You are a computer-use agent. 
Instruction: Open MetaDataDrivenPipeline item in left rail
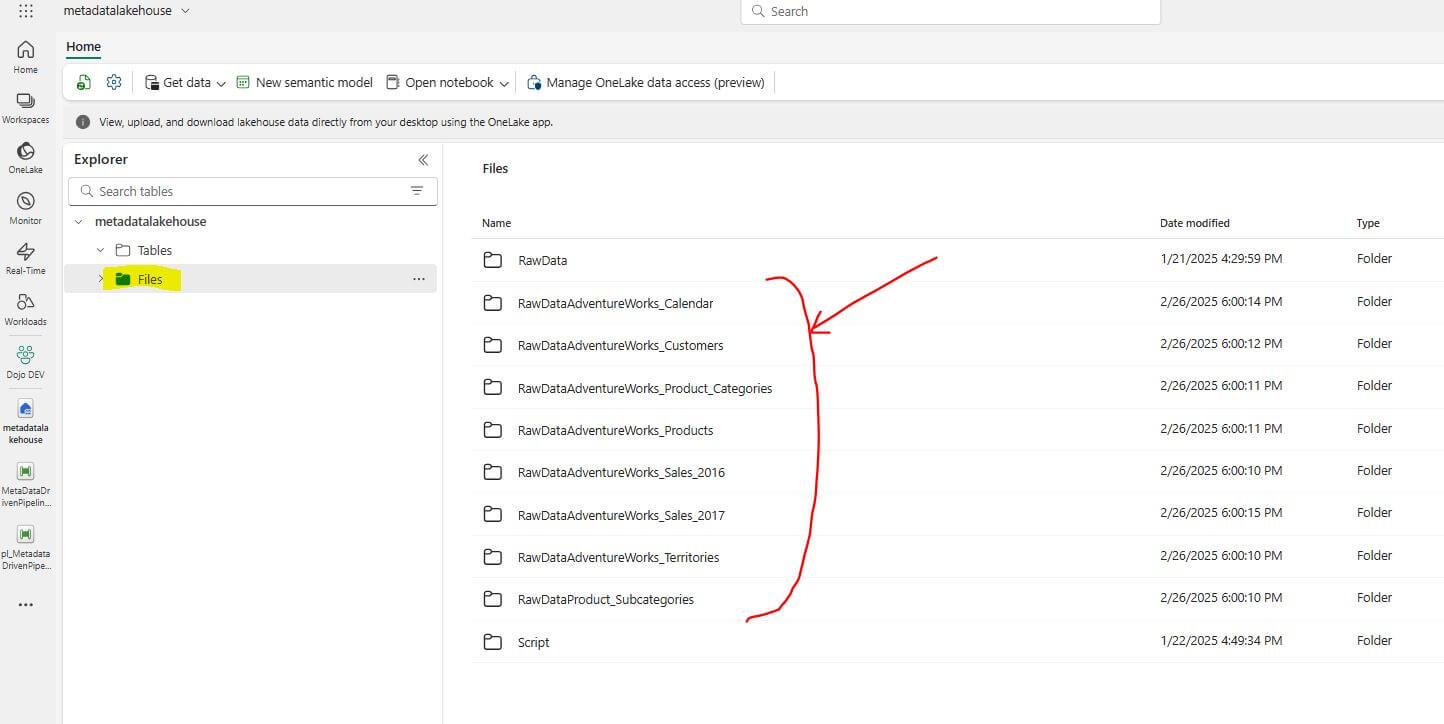point(26,484)
